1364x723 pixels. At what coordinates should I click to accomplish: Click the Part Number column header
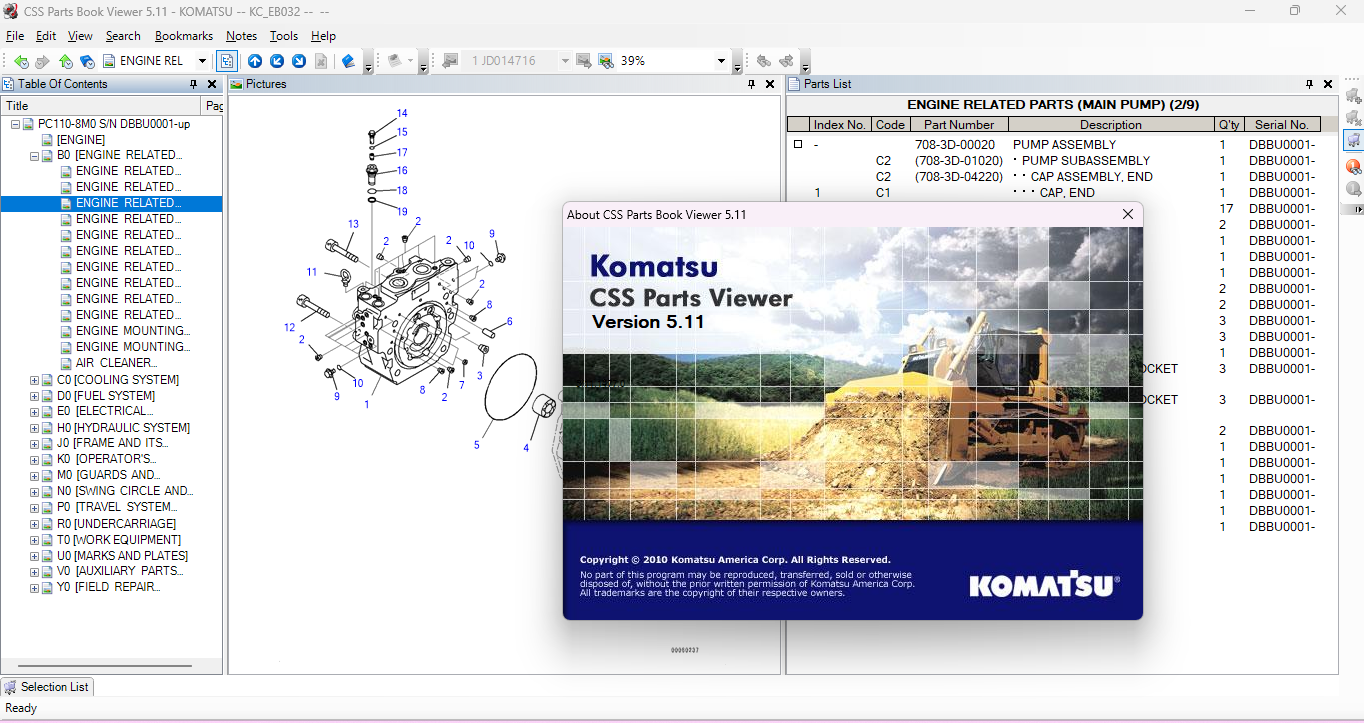tap(959, 125)
